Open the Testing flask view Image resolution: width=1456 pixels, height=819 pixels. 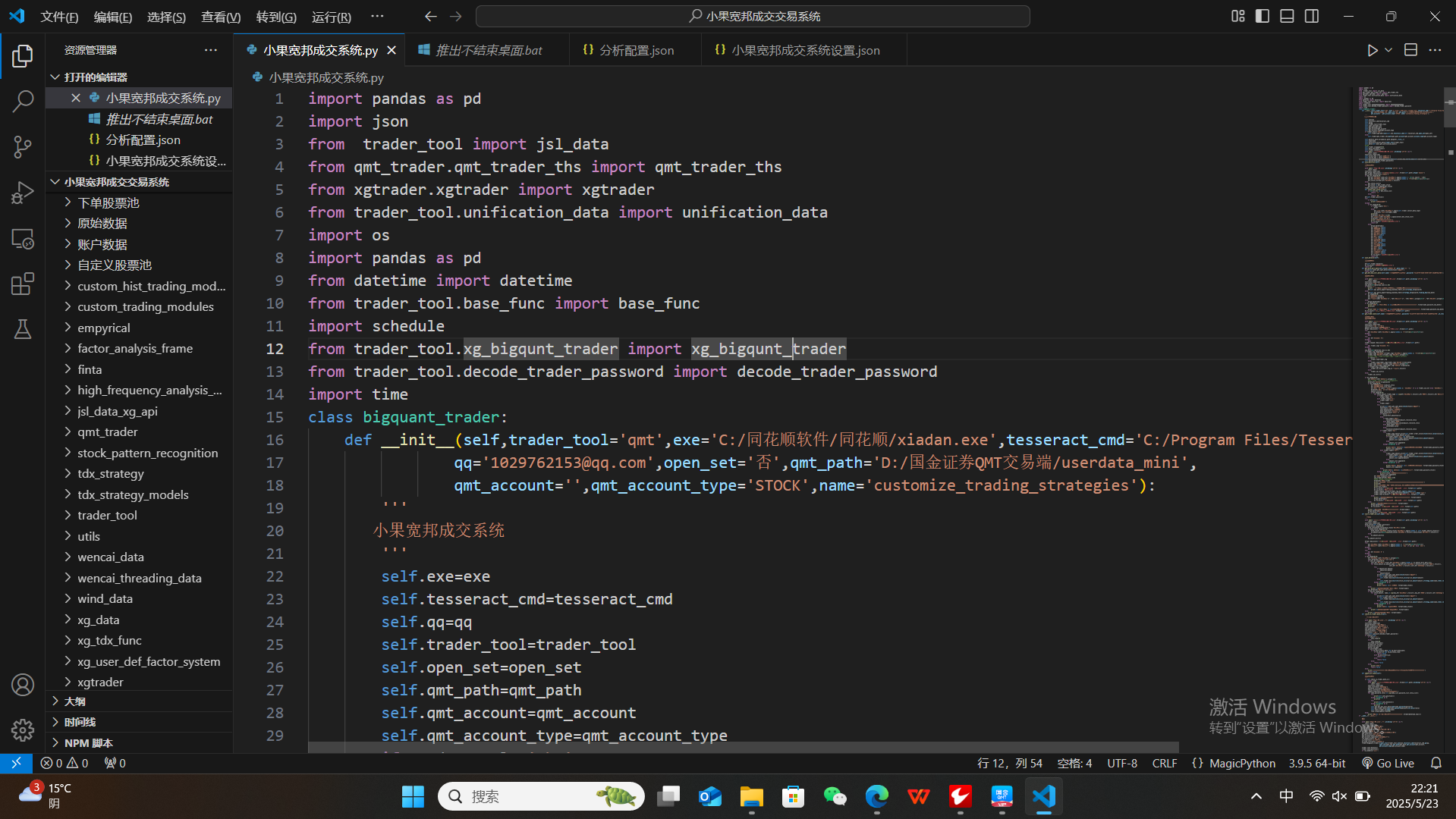[23, 329]
